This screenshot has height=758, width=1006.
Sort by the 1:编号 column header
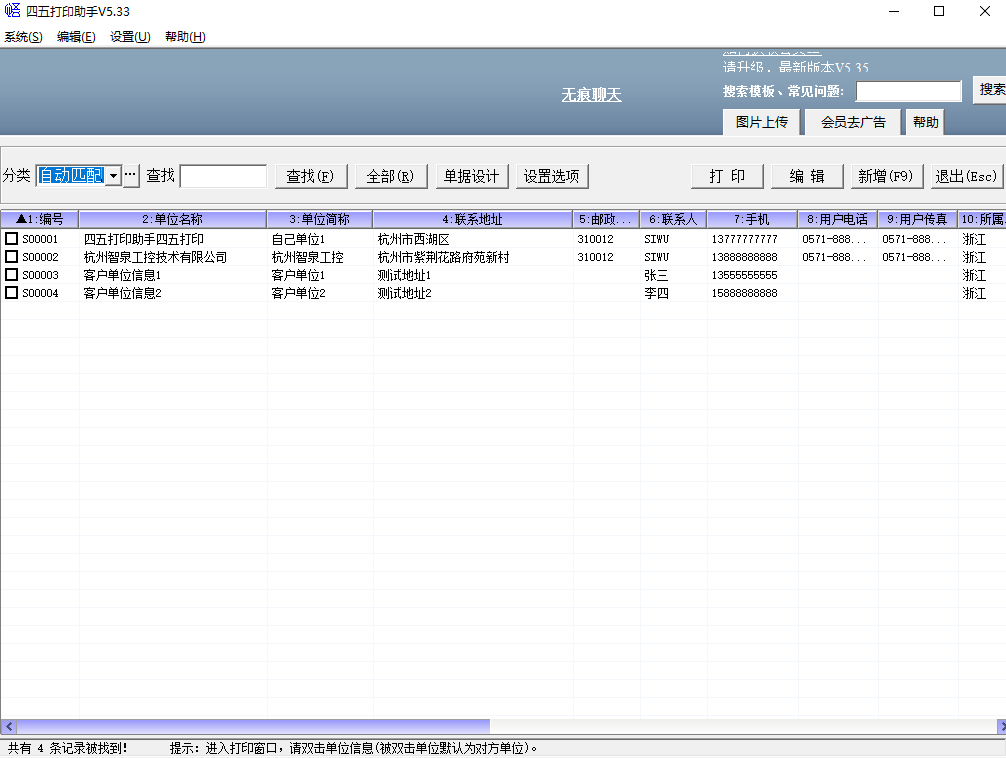click(40, 220)
